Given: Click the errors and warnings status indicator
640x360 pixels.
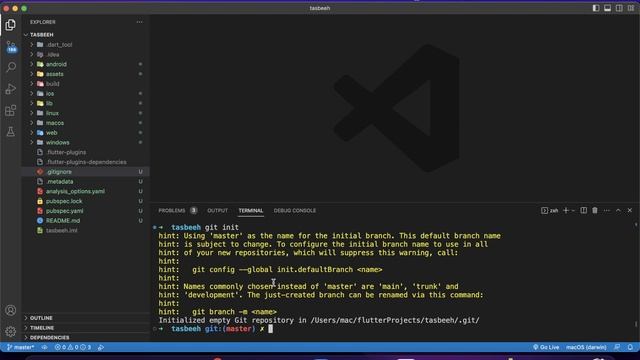Looking at the screenshot, I should (73, 347).
